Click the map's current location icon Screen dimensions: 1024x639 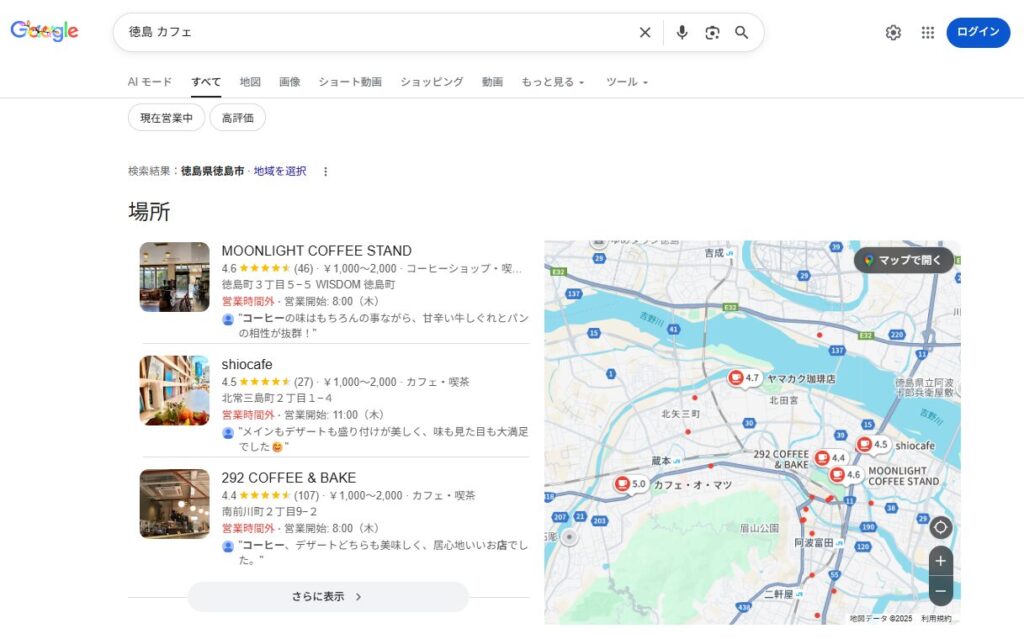(940, 527)
